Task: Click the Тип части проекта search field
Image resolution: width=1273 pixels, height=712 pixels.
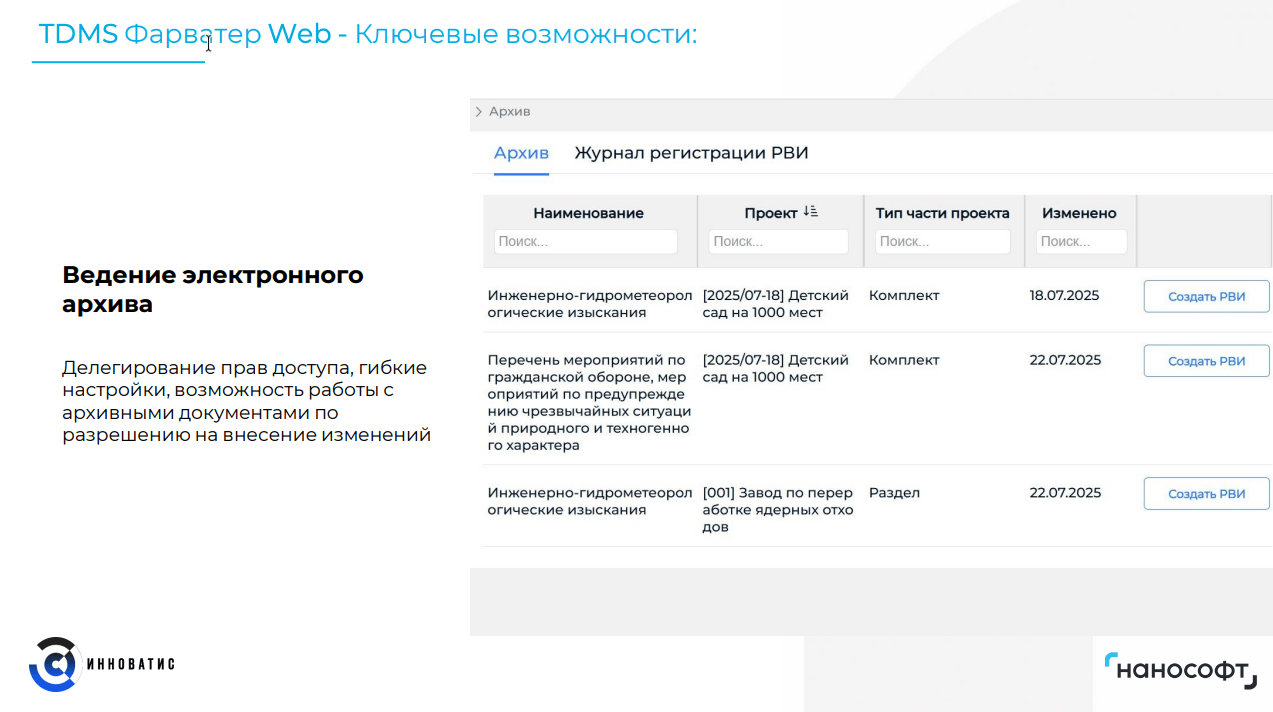Action: [943, 242]
